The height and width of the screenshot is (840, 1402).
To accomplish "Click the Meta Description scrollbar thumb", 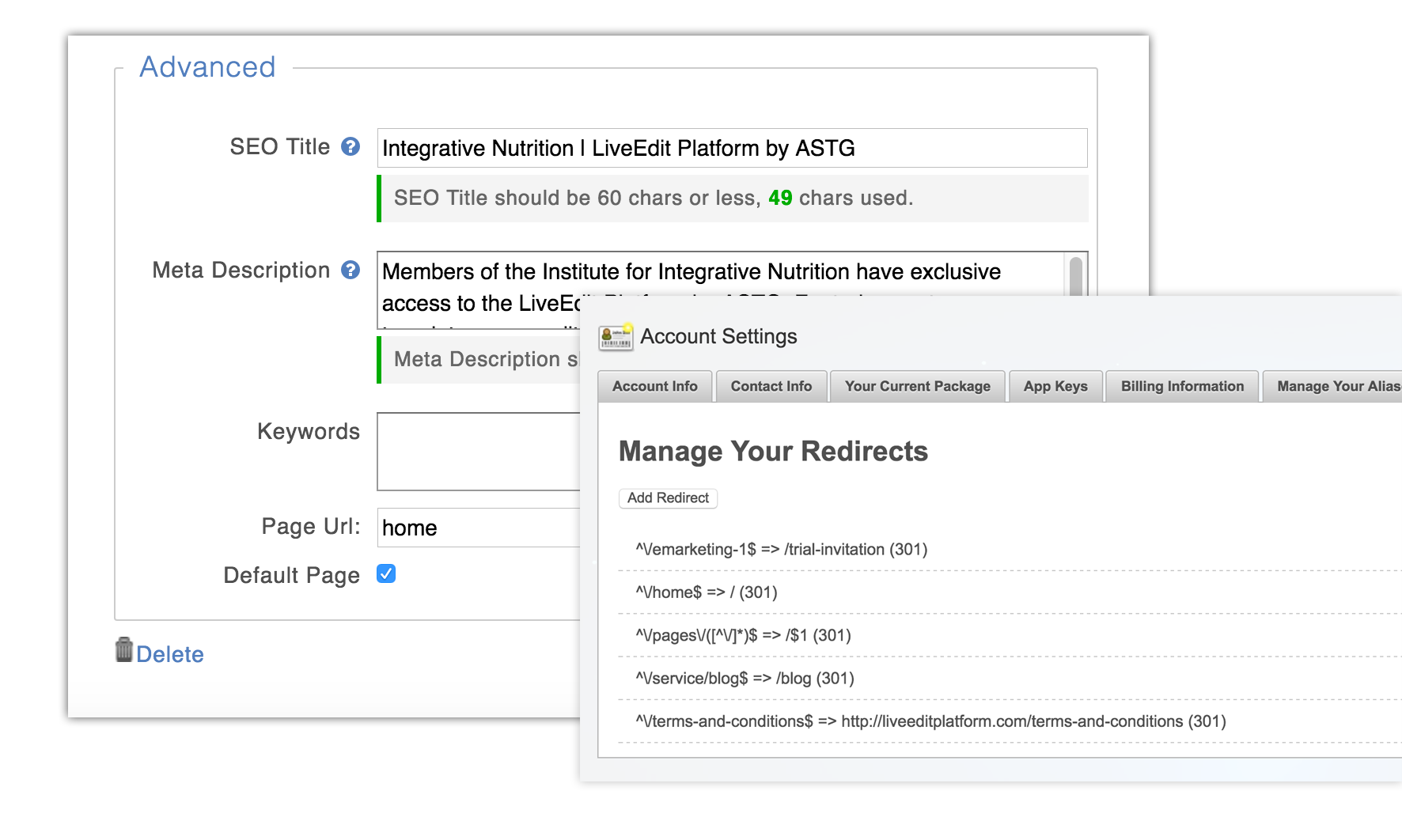I will point(1076,277).
